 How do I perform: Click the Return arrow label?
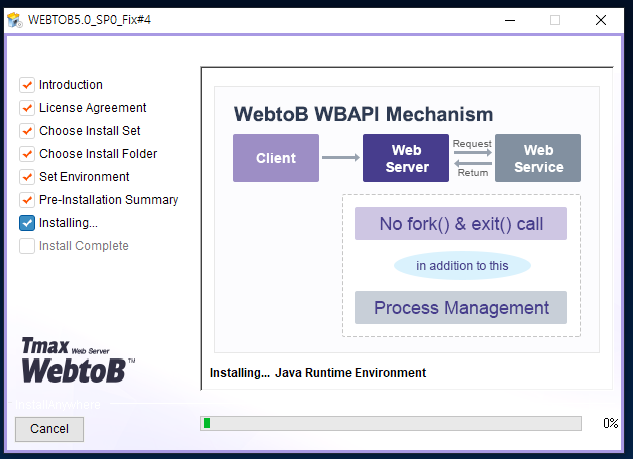coord(473,173)
